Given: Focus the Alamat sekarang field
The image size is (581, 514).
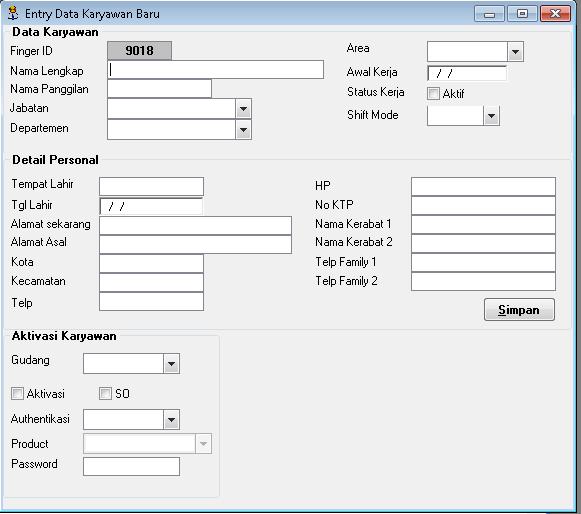Looking at the screenshot, I should click(195, 226).
